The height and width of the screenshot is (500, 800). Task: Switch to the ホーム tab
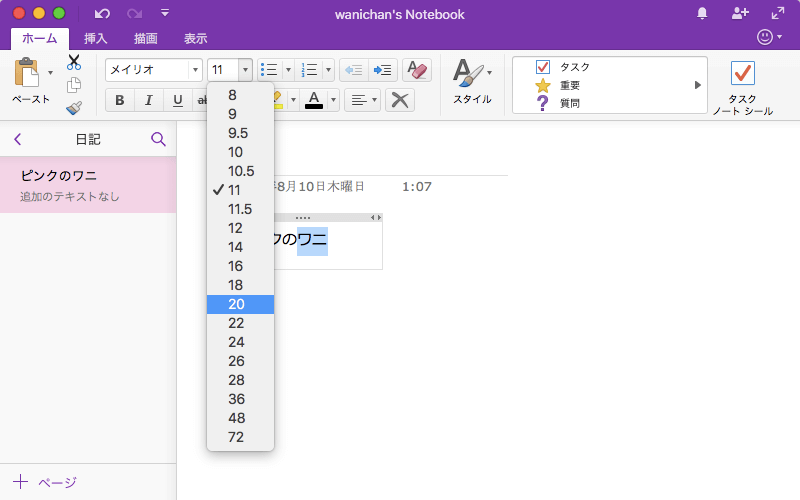point(40,38)
